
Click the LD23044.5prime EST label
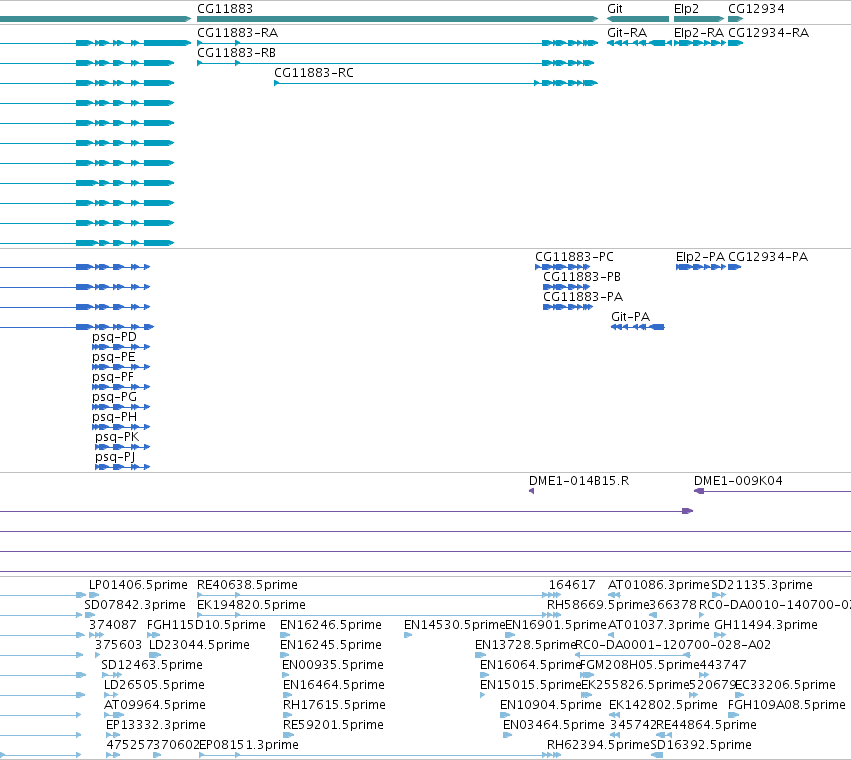pos(199,645)
